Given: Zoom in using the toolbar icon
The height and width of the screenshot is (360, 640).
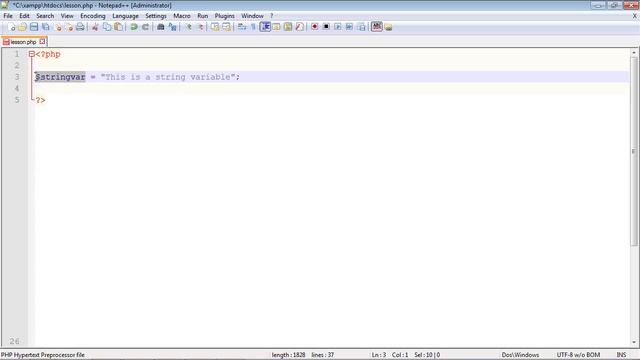Looking at the screenshot, I should click(188, 27).
